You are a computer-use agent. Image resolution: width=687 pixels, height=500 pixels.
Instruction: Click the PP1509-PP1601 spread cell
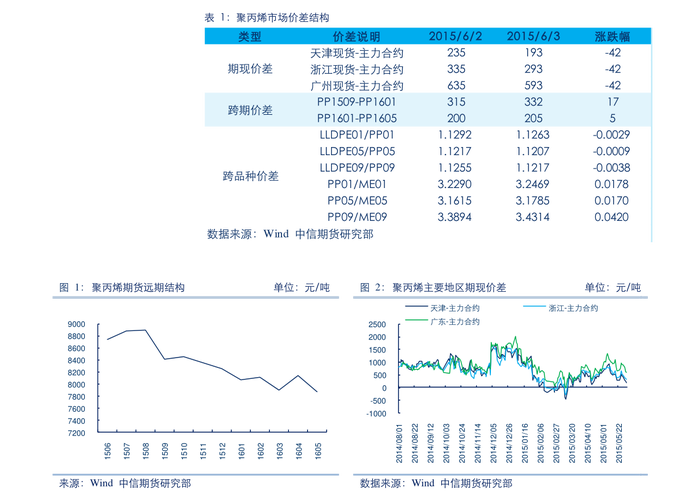355,102
